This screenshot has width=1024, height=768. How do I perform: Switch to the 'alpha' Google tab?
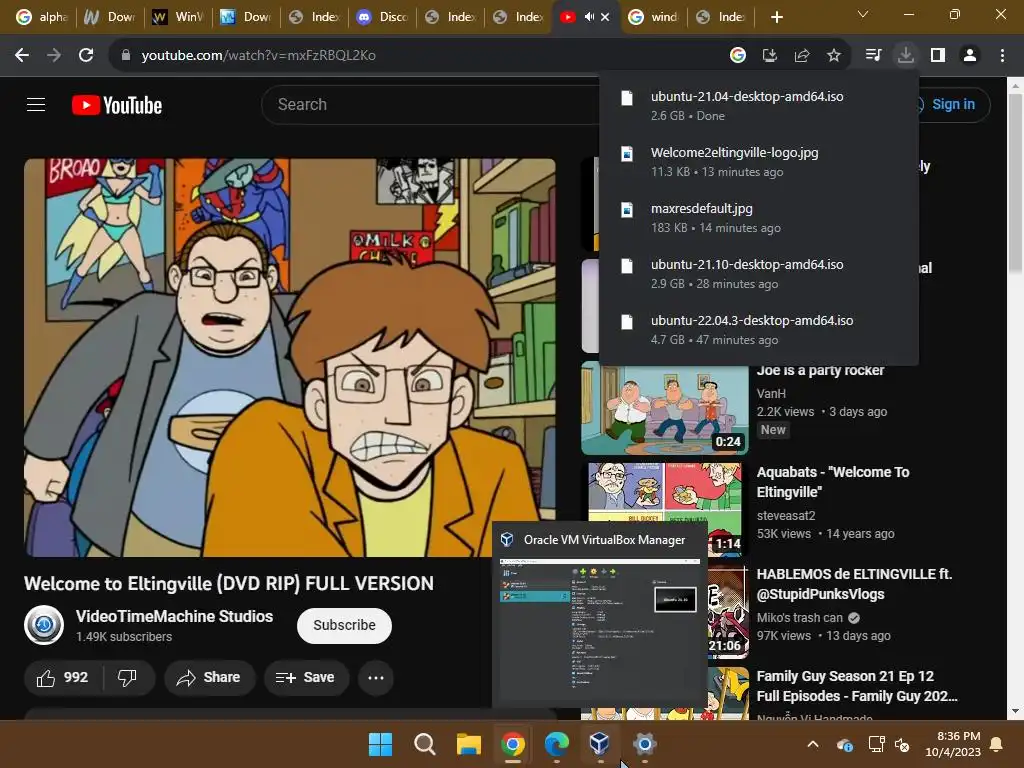(42, 17)
